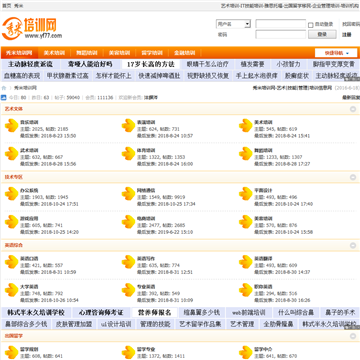This screenshot has width=360, height=360.
Task: Open the 快捷导航 quick navigation dropdown
Action: (x=336, y=53)
